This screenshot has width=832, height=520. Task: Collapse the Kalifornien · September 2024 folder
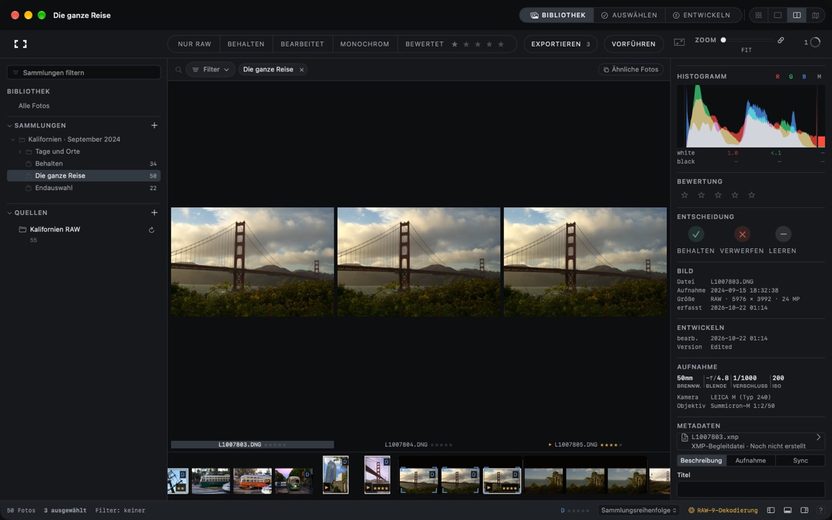tap(13, 140)
